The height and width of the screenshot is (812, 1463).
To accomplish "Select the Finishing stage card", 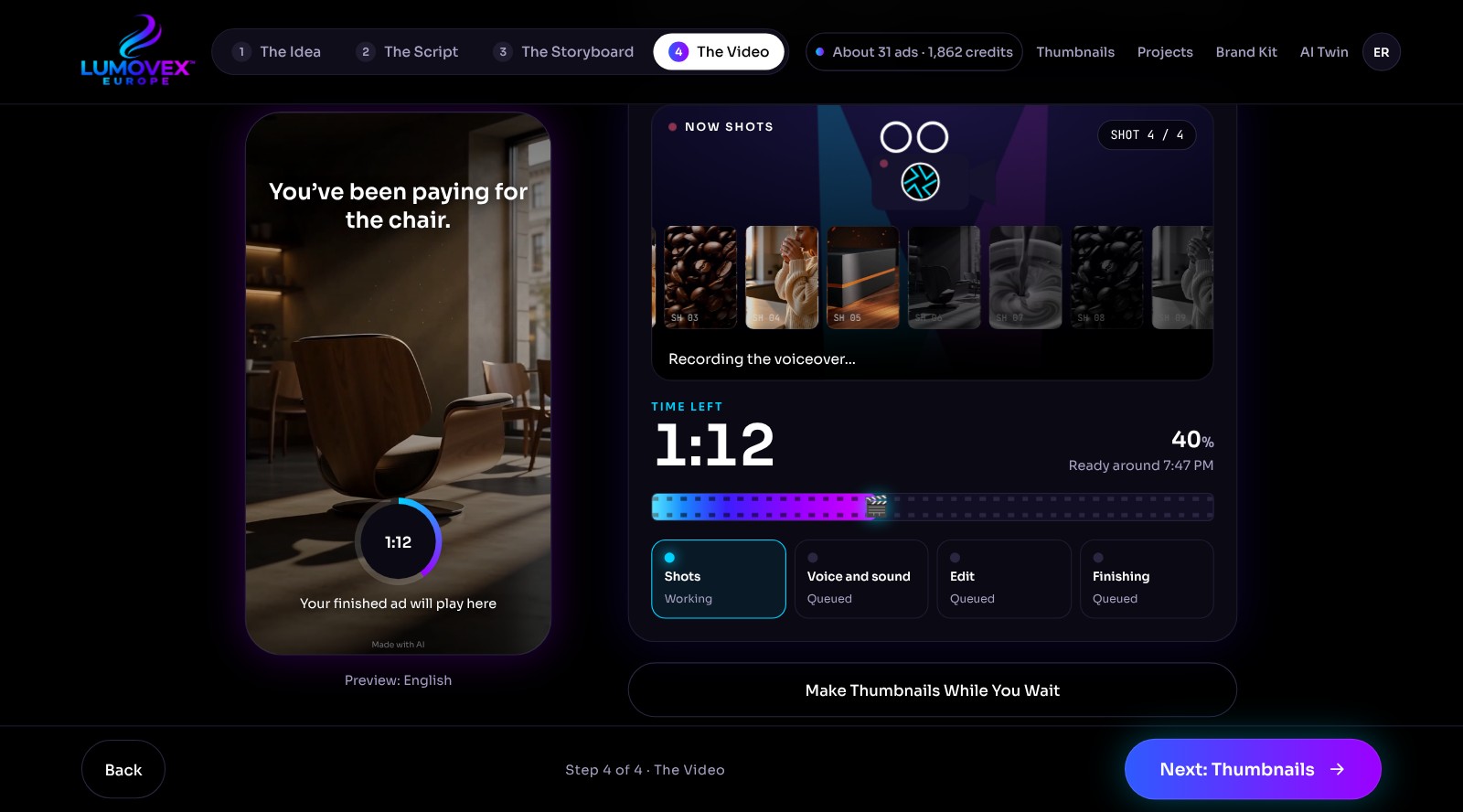I will [1147, 579].
